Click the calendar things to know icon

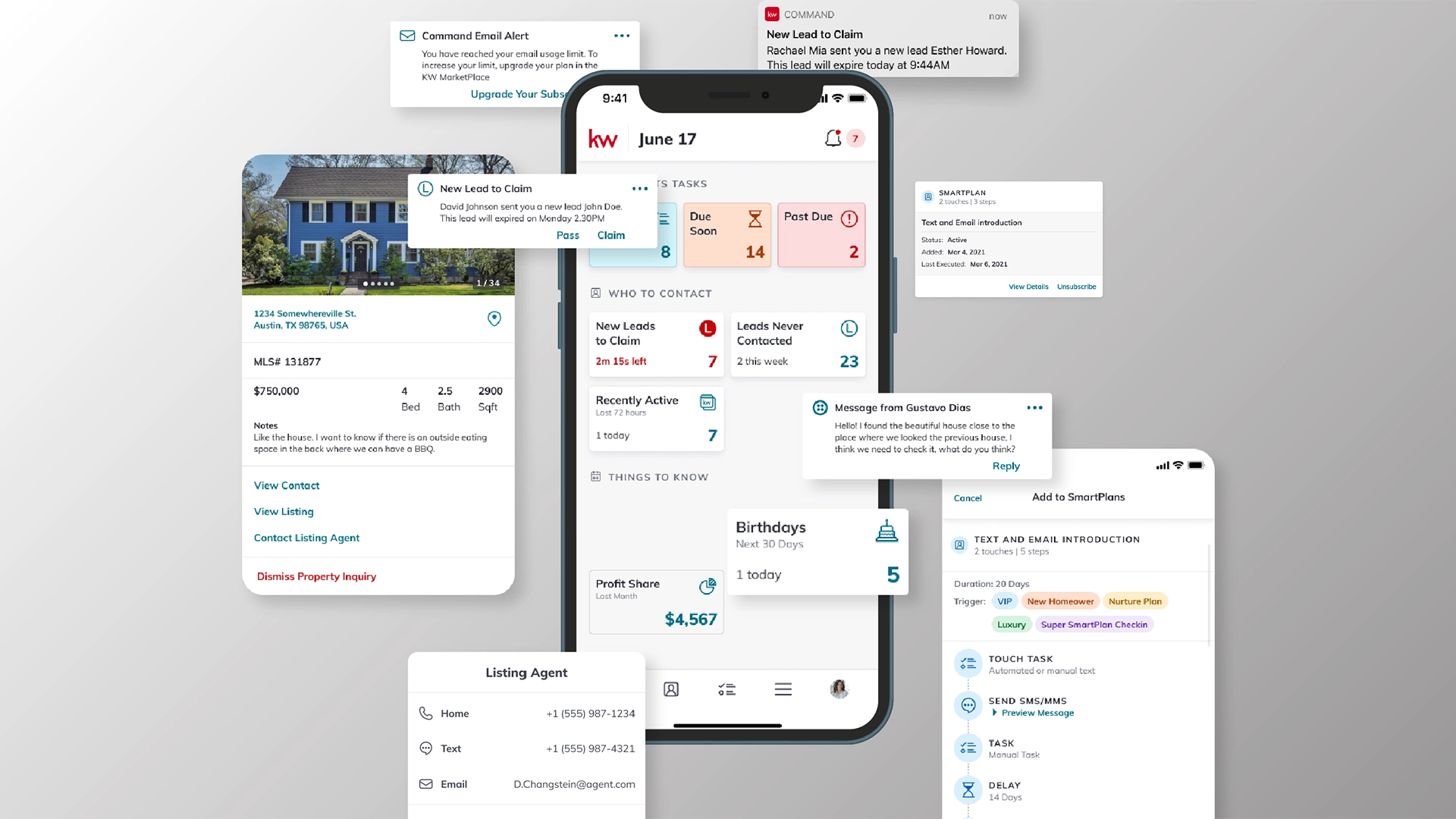click(596, 477)
